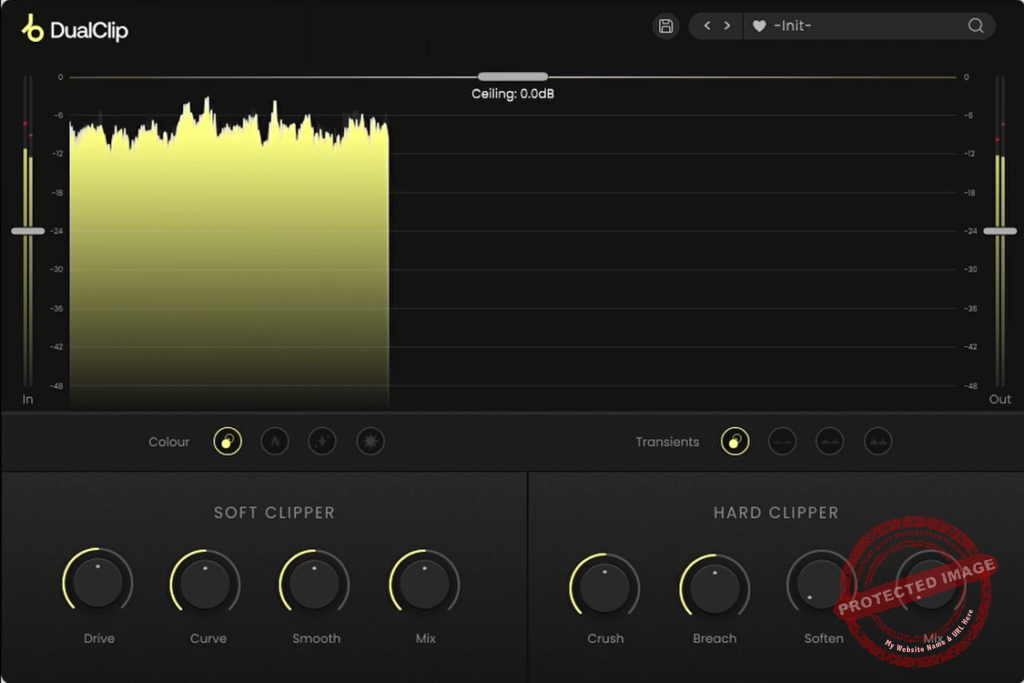Select the second Transients mode
1024x683 pixels.
tap(782, 441)
